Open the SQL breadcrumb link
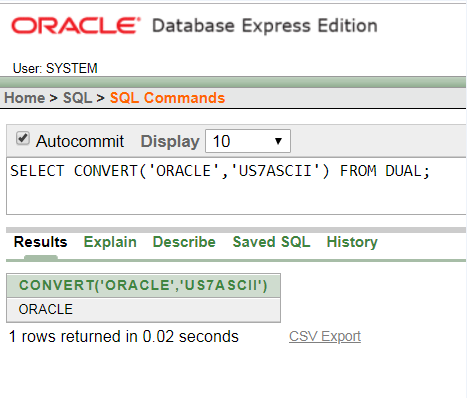 77,98
